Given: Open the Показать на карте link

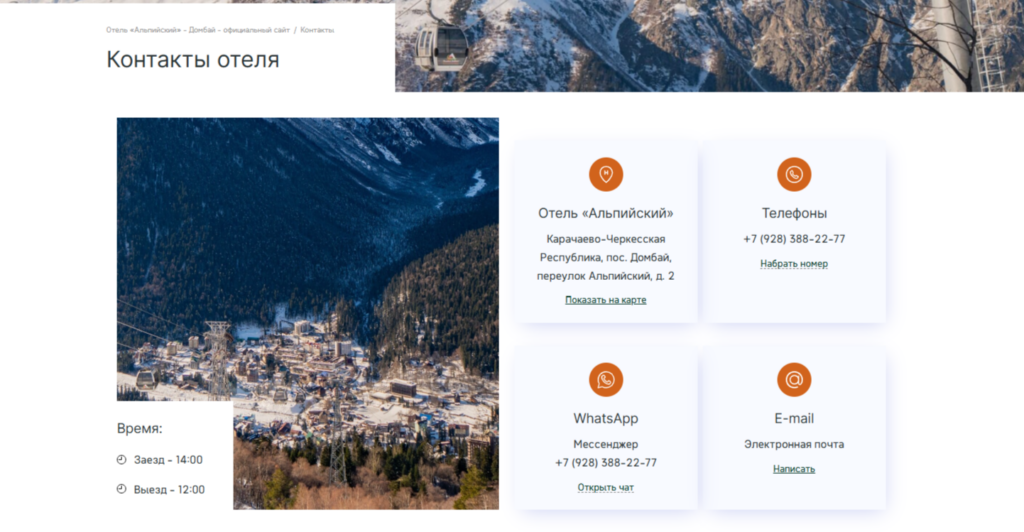Looking at the screenshot, I should [x=605, y=300].
